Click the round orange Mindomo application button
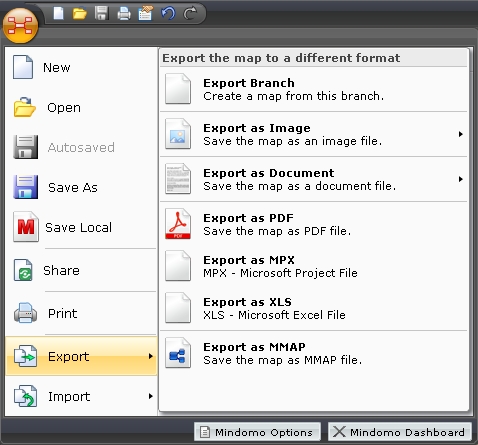The image size is (478, 445). (20, 26)
